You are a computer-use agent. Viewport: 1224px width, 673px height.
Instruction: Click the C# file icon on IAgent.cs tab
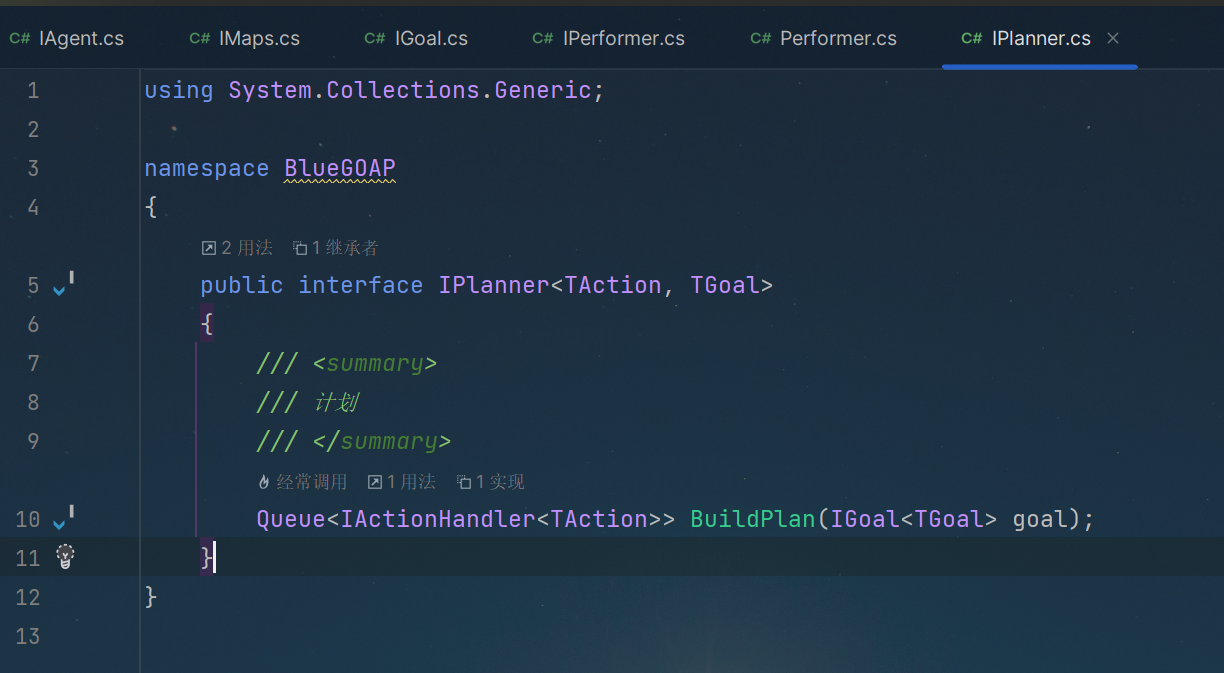pos(19,39)
